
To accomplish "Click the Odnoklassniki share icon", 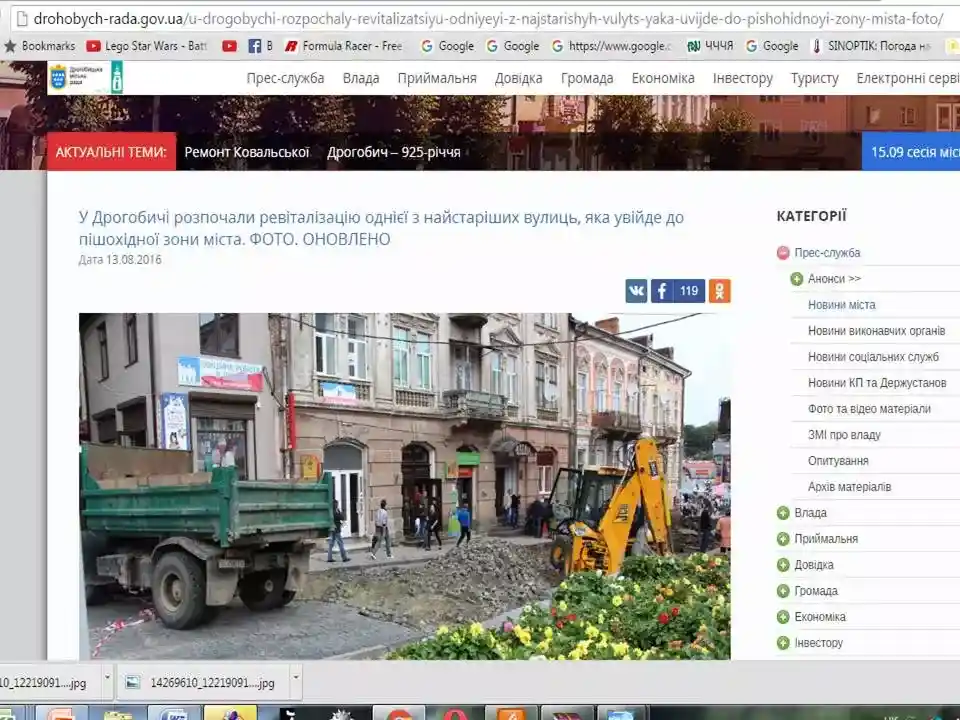I will (x=719, y=291).
